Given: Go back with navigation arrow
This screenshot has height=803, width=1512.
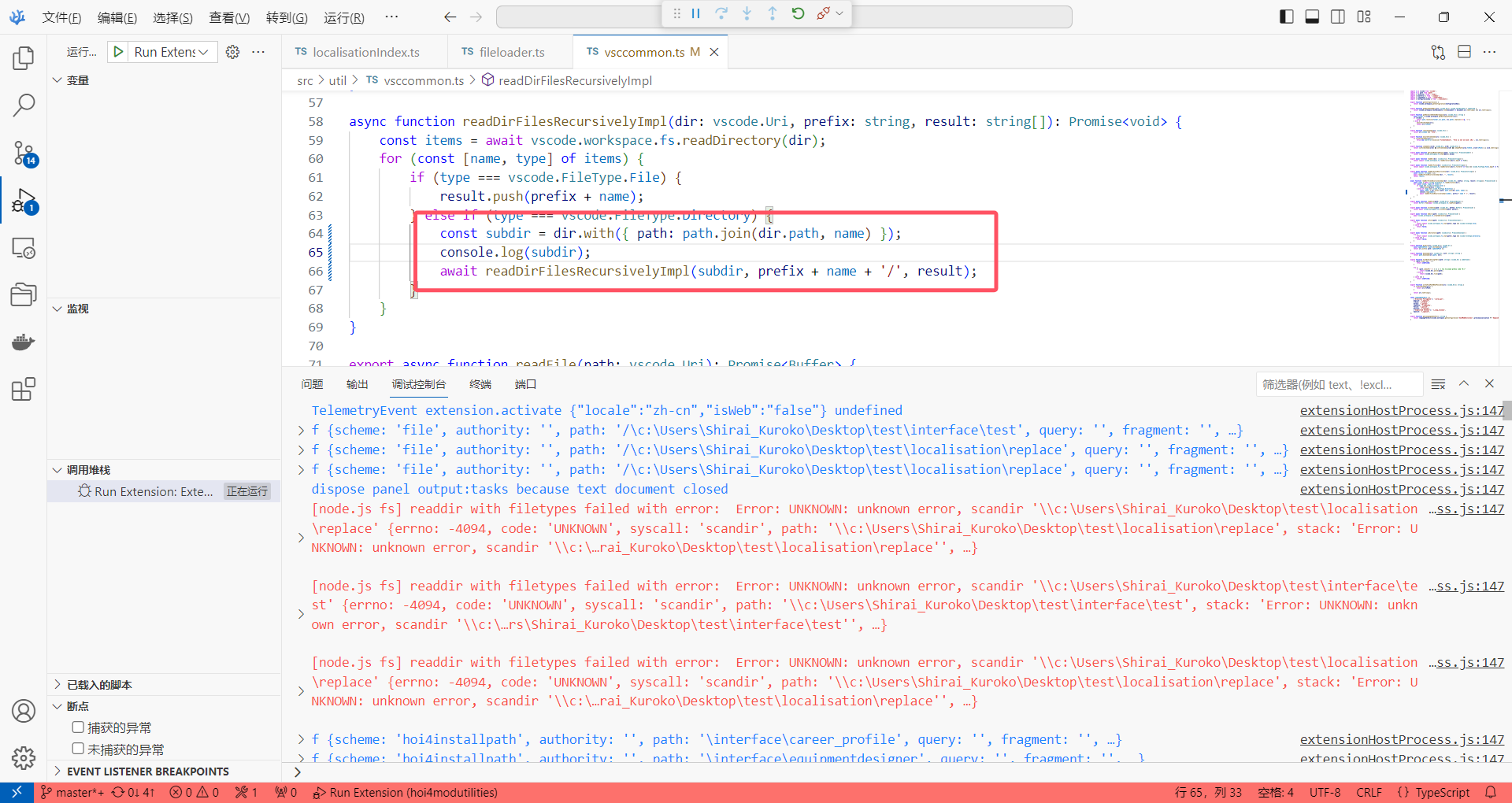Looking at the screenshot, I should (x=450, y=17).
